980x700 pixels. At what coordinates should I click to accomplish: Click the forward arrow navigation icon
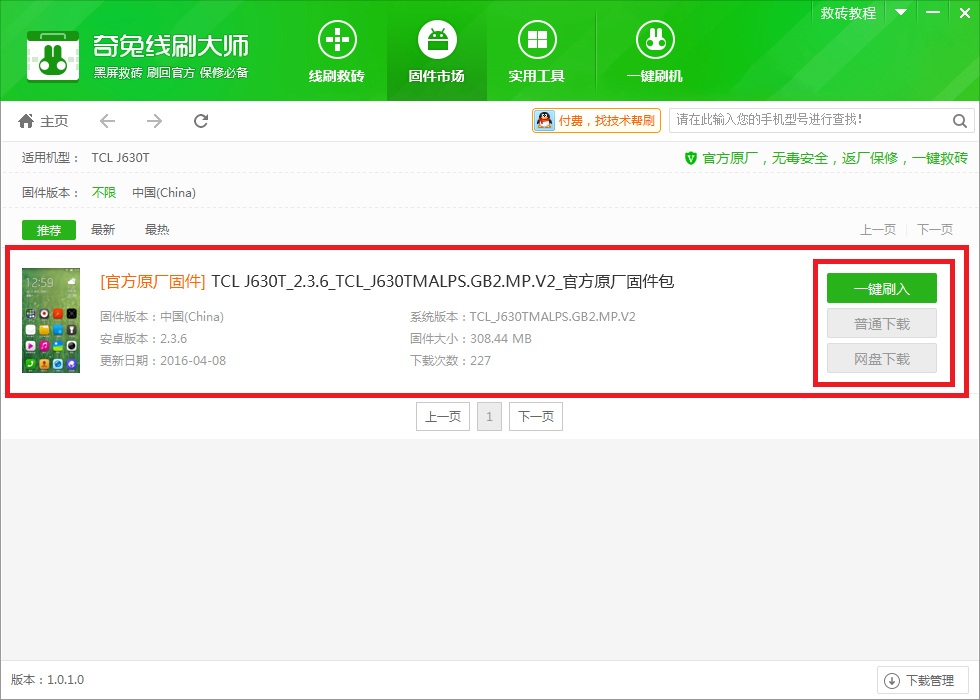point(154,121)
